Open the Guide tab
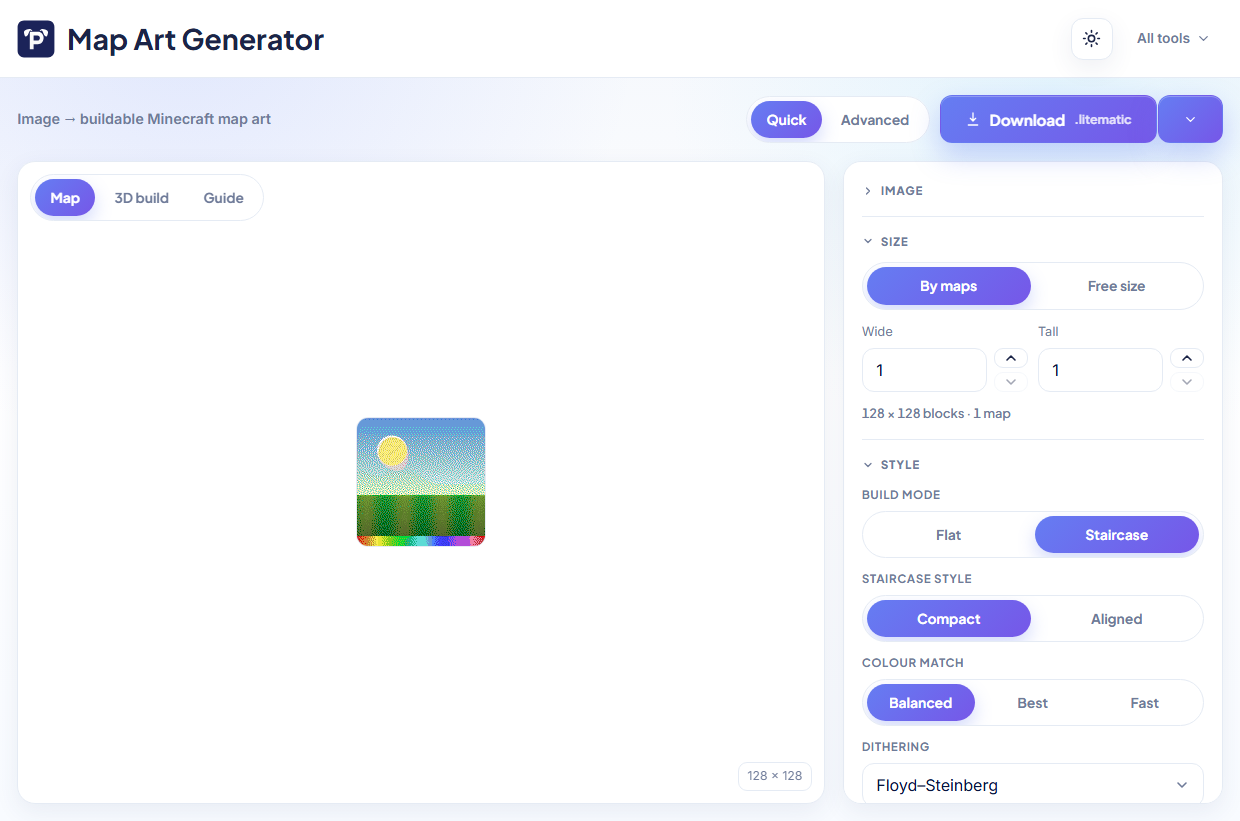 (x=224, y=198)
